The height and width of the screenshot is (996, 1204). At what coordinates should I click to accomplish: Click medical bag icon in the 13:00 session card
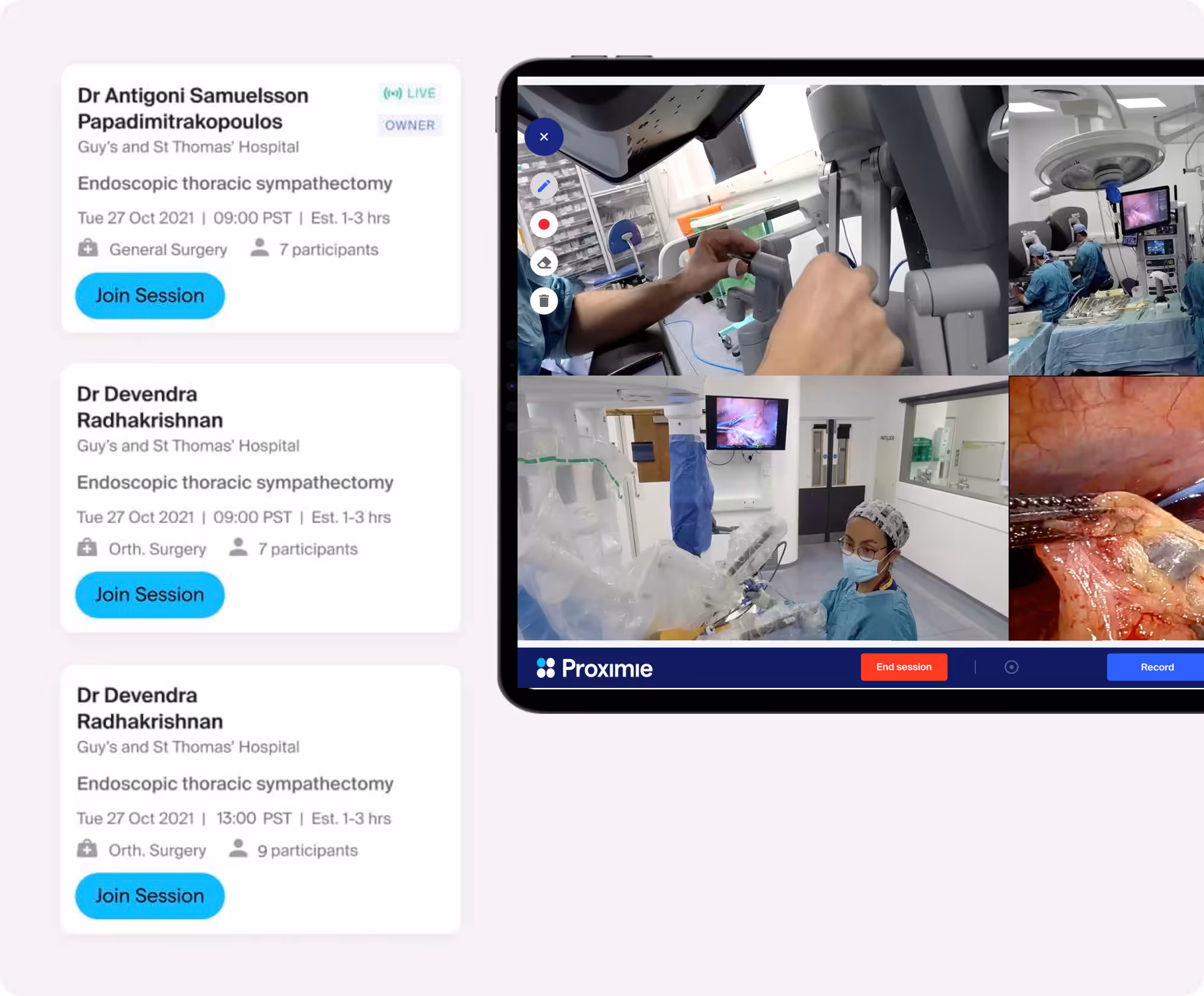point(87,848)
